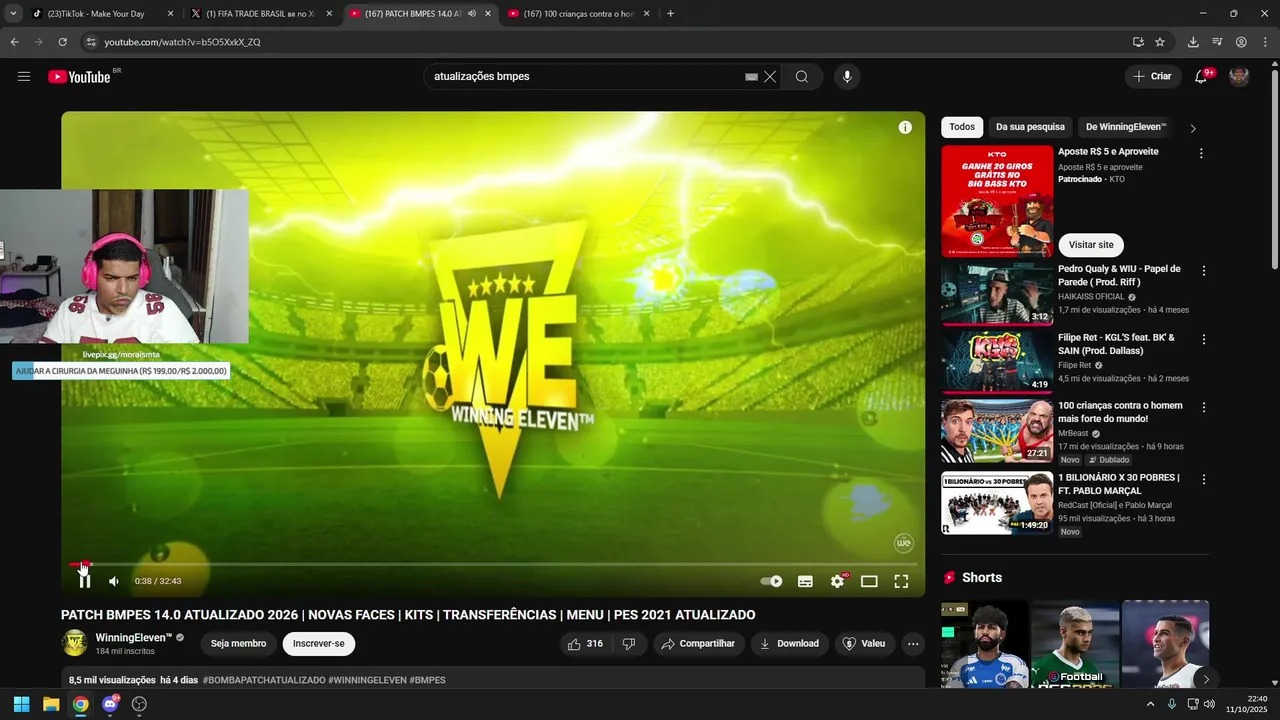The width and height of the screenshot is (1280, 720).
Task: Open Chrome three-dot menu
Action: click(1265, 42)
